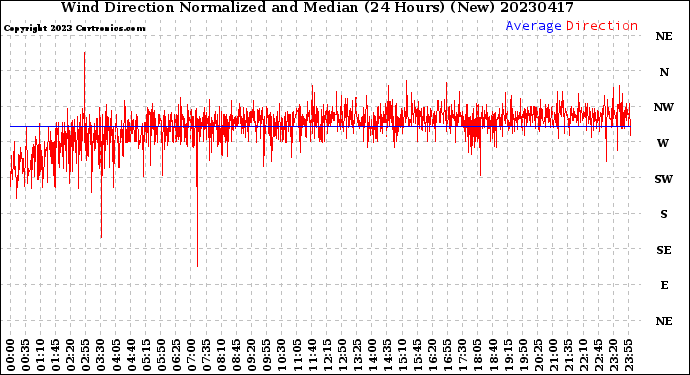690x375 pixels.
Task: Click the 11:40 time axis label
Action: [312, 355]
